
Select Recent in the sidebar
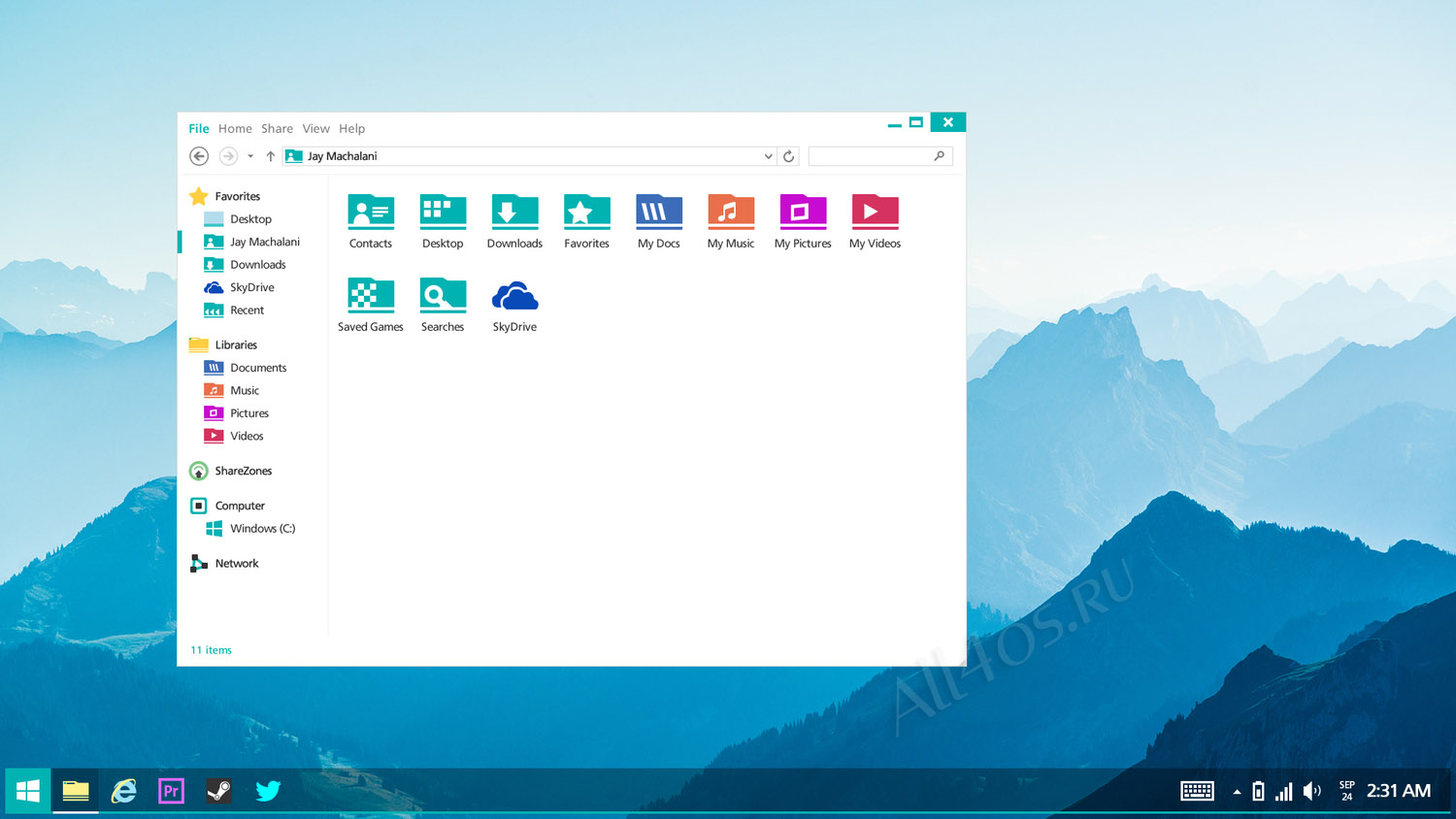click(247, 311)
